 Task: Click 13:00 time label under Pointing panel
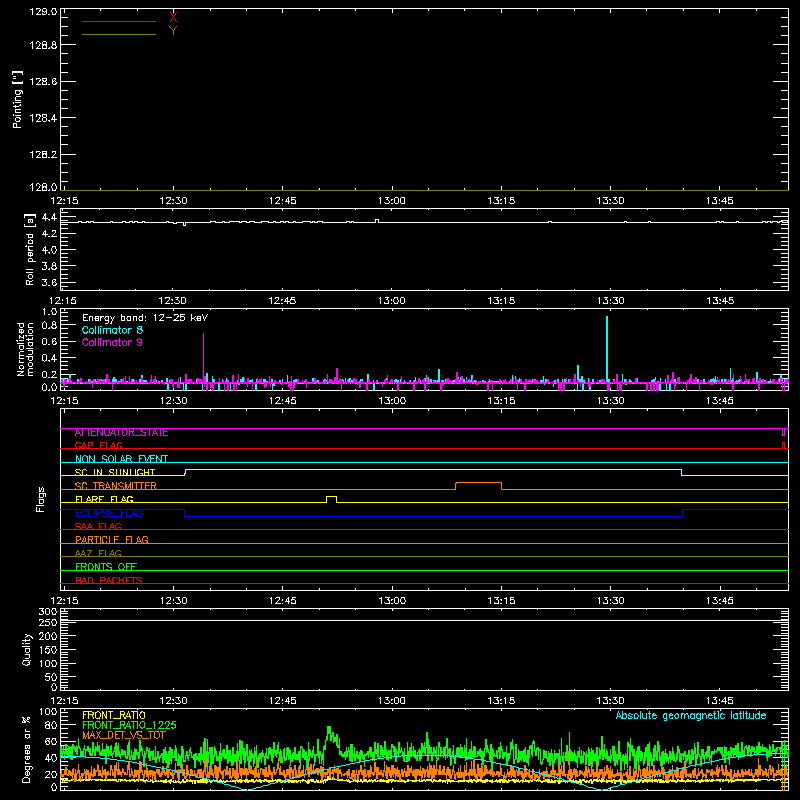[x=392, y=201]
